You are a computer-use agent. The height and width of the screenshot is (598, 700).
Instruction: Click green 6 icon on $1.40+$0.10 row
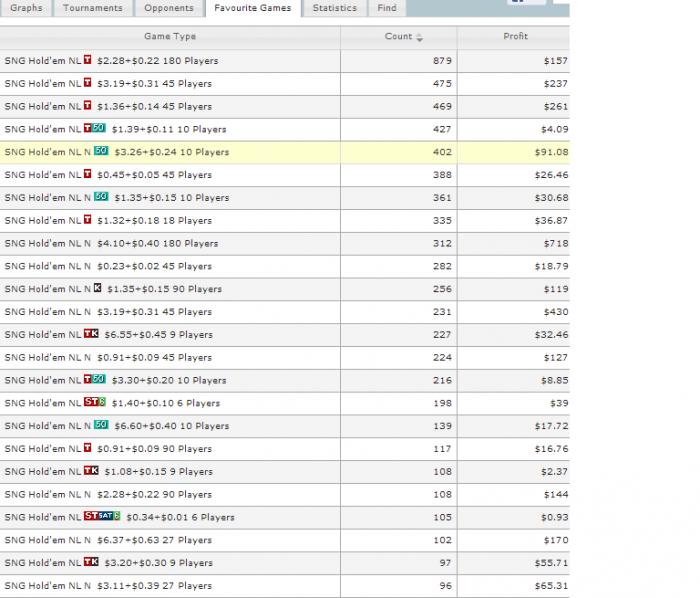click(103, 402)
